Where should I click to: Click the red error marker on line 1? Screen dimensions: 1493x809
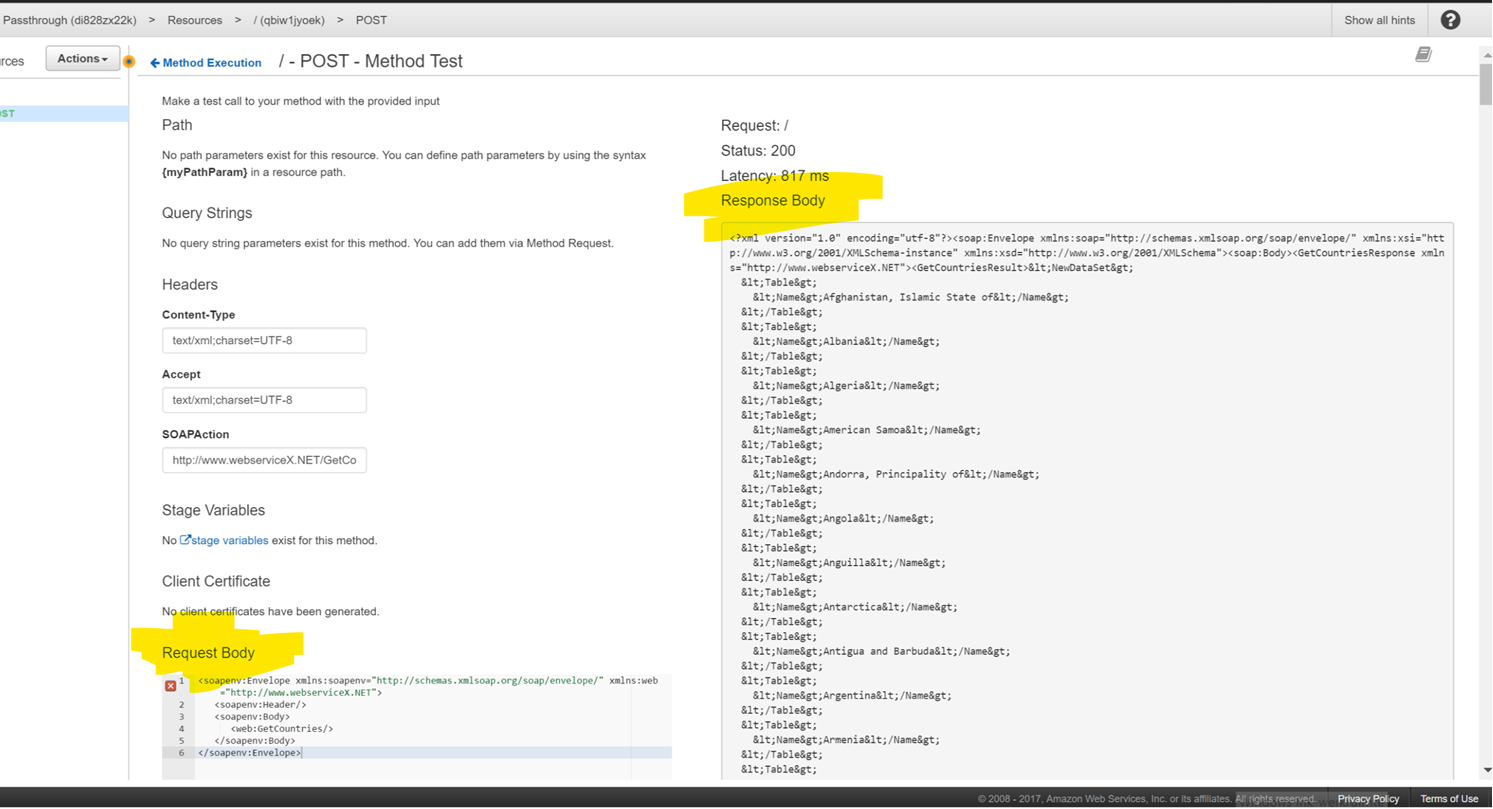(x=170, y=685)
